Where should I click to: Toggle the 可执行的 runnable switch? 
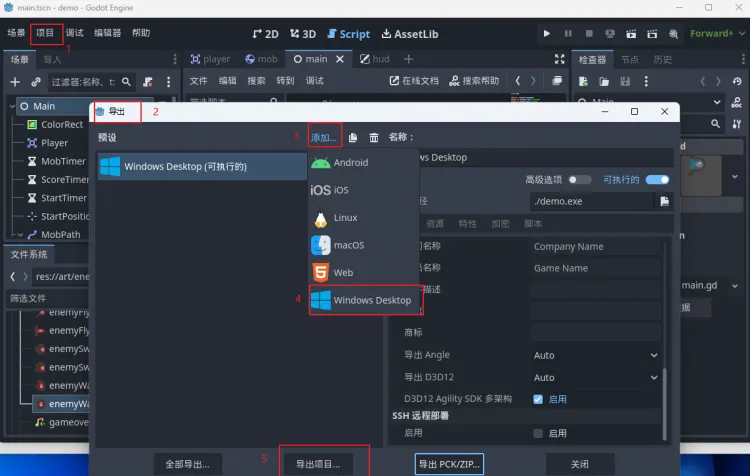click(657, 180)
